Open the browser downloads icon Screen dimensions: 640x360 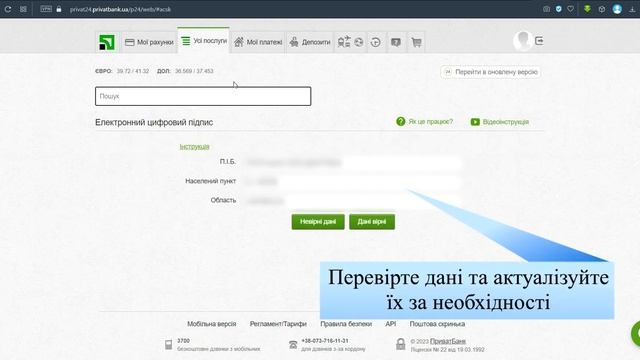632,9
